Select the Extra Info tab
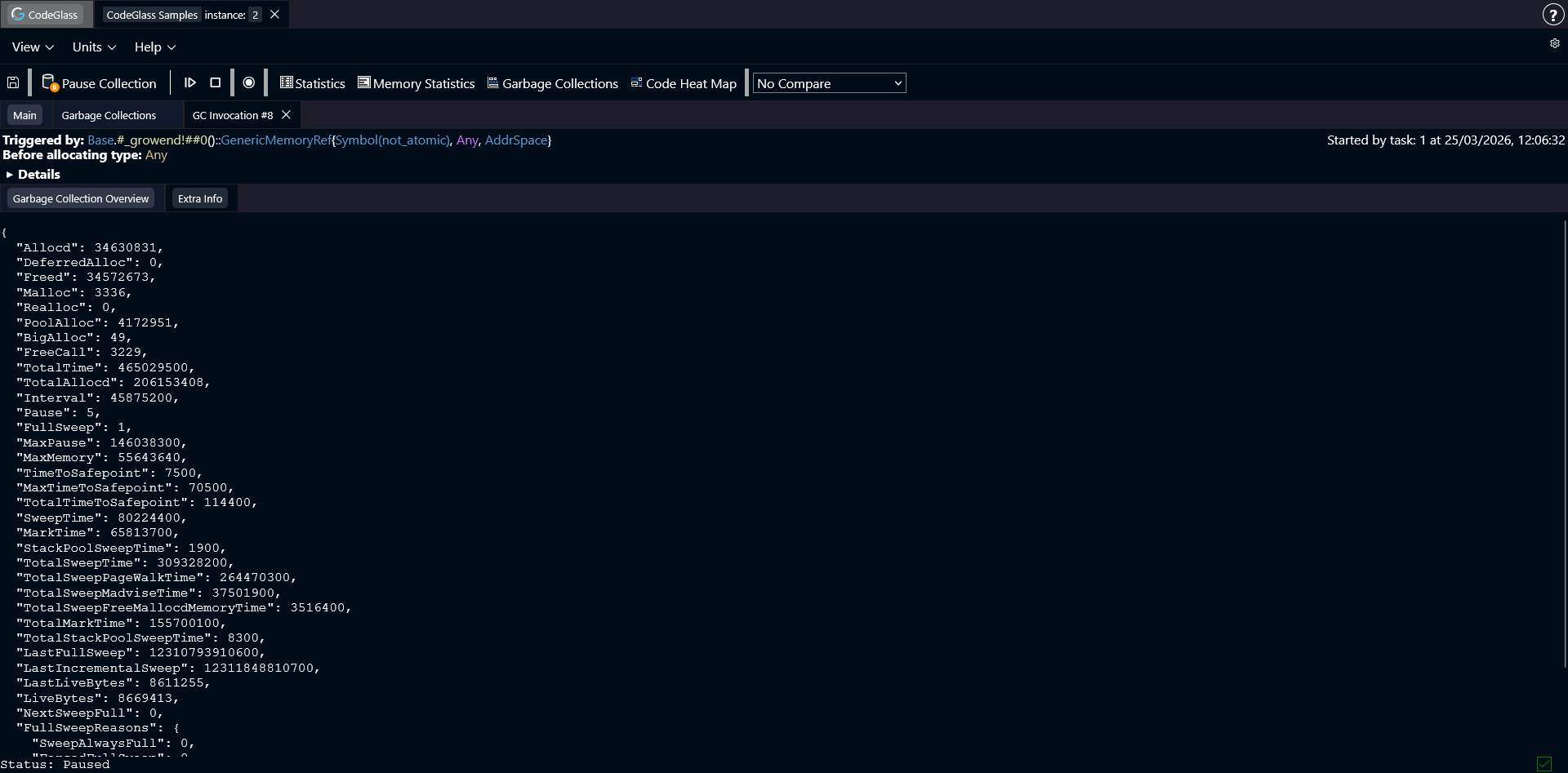 [200, 199]
